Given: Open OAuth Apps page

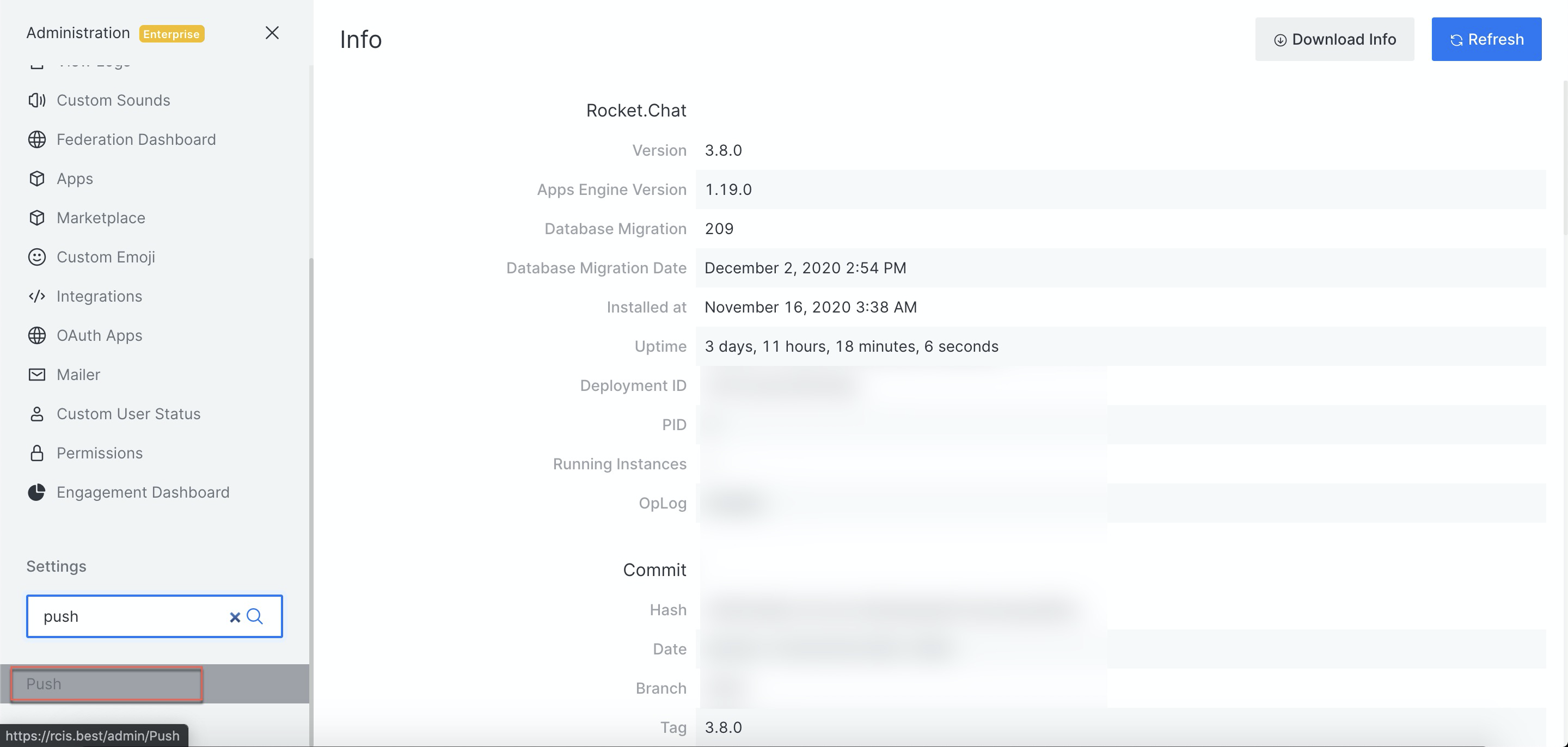Looking at the screenshot, I should (x=99, y=335).
